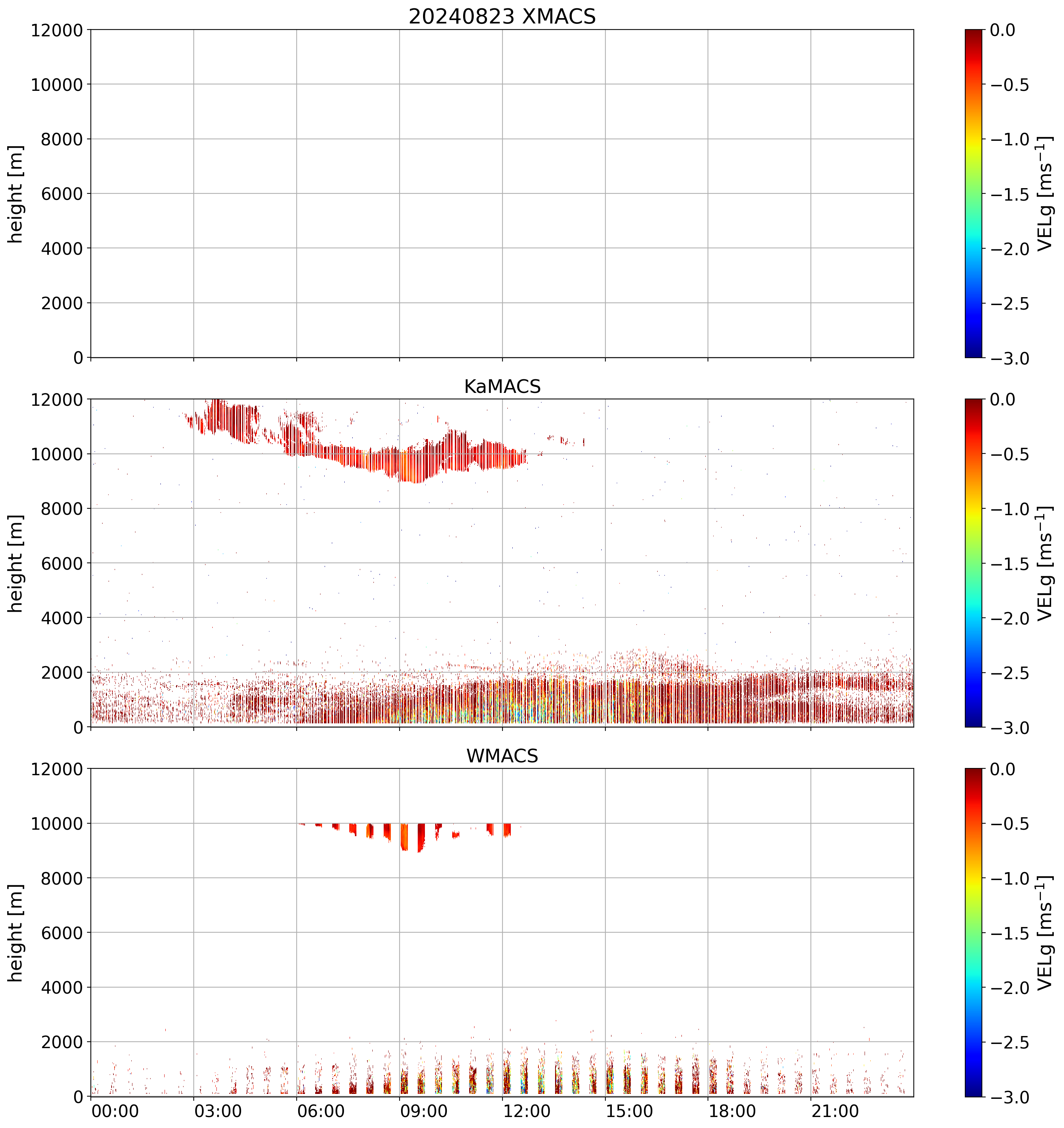Click the 18:00 tick label at bottom

click(x=732, y=1111)
